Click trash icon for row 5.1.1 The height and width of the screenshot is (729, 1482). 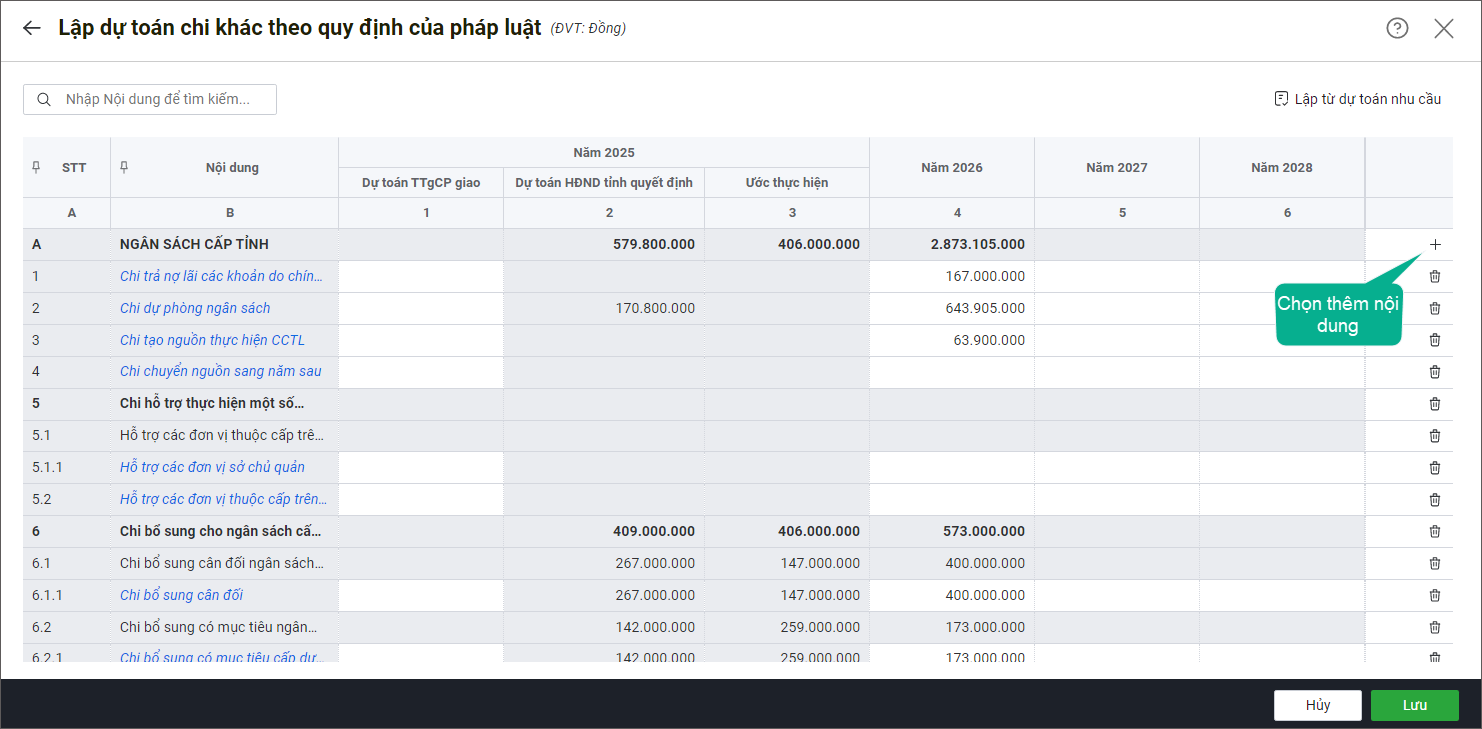pyautogui.click(x=1435, y=467)
